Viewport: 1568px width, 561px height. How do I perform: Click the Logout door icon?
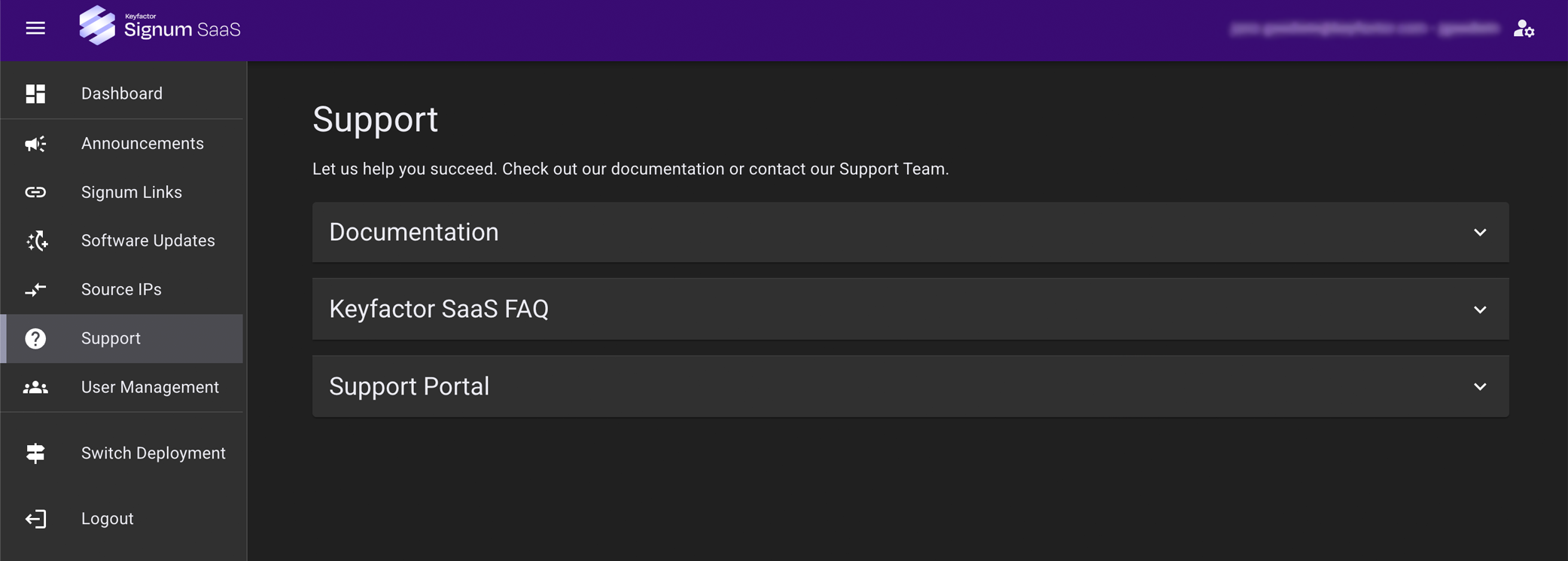tap(35, 519)
